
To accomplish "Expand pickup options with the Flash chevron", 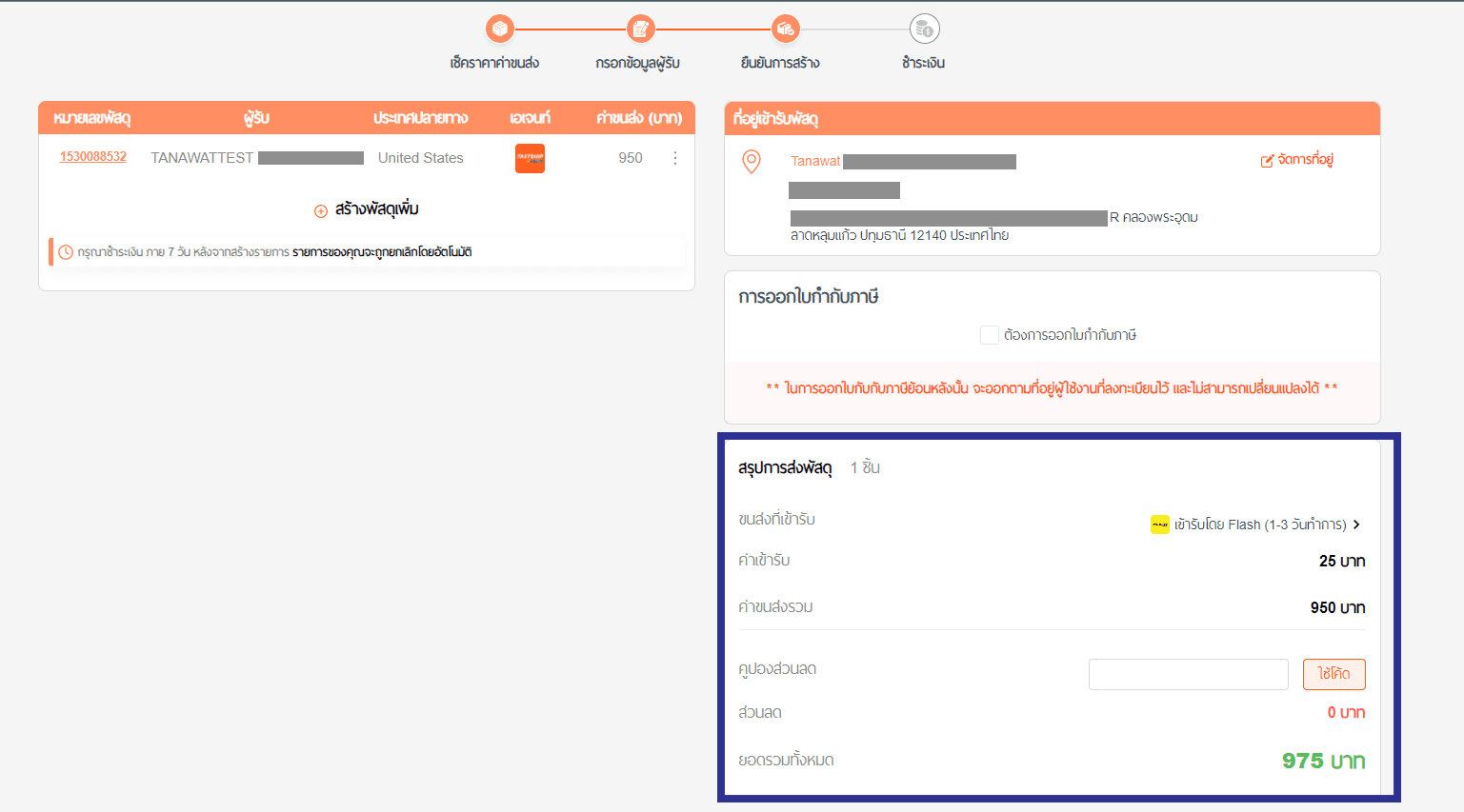I will 1356,525.
